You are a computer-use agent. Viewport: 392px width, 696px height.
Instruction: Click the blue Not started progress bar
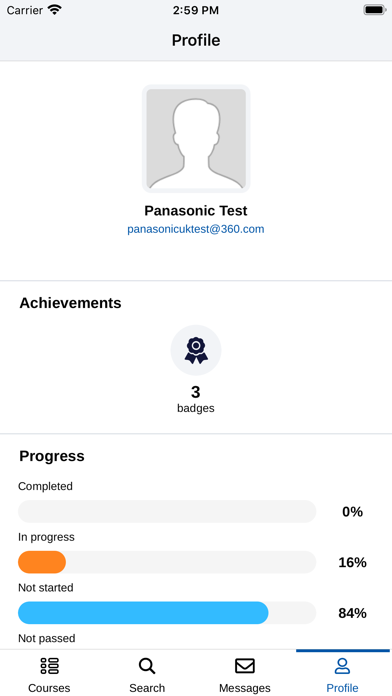[x=143, y=613]
